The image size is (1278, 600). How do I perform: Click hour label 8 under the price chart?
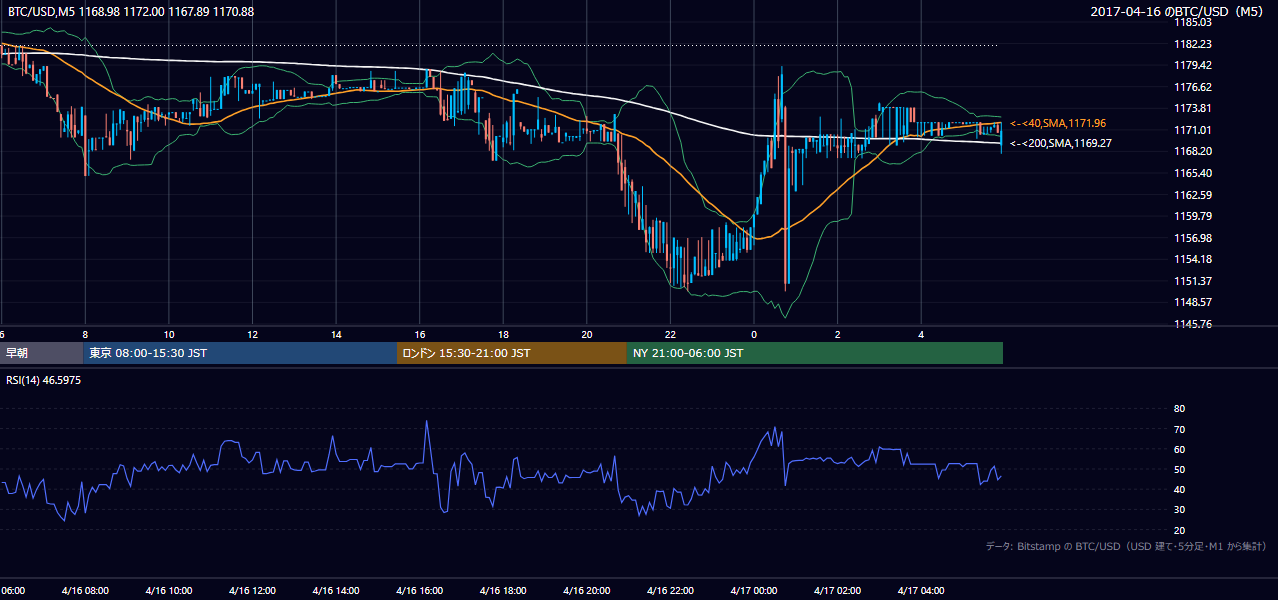tap(85, 334)
